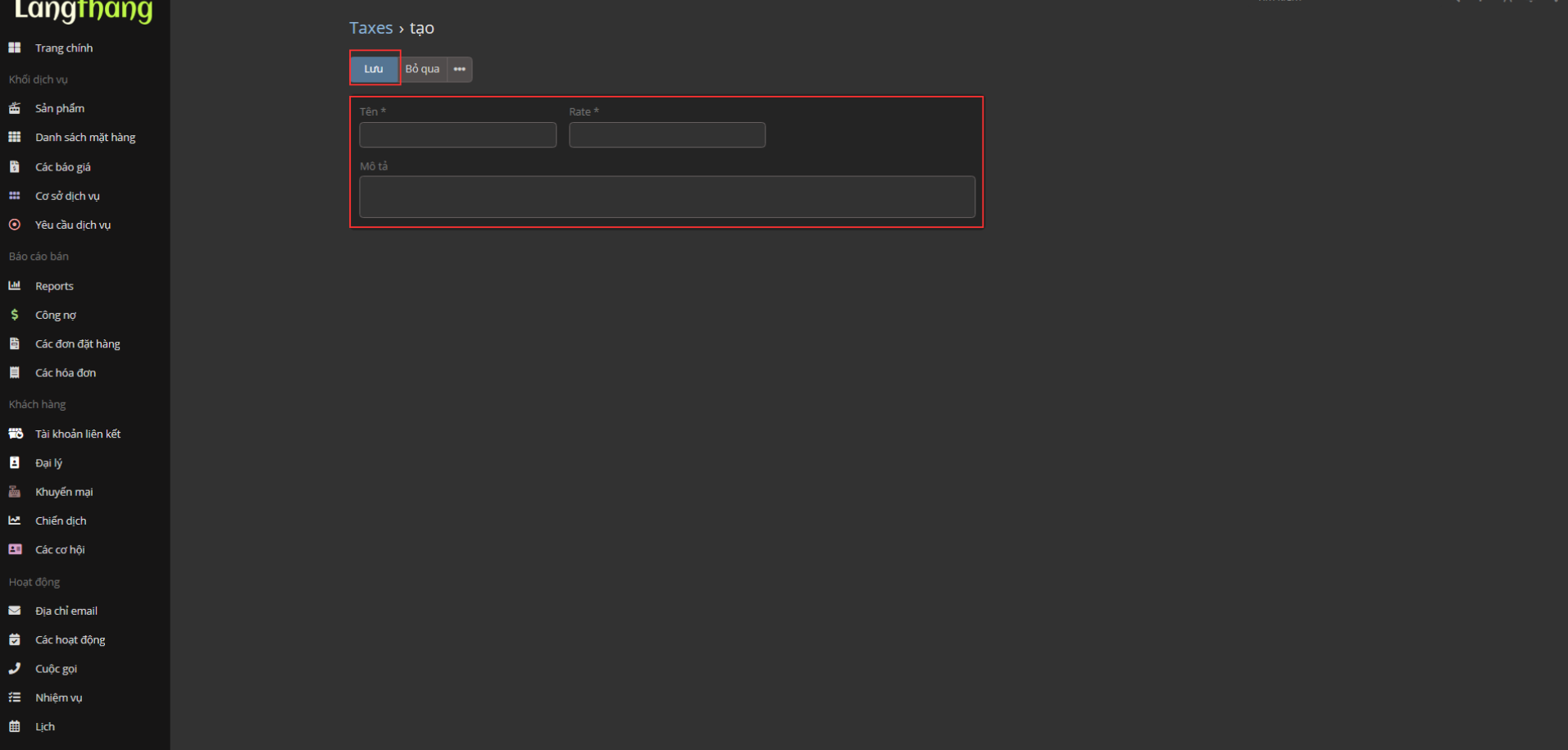Focus the Rate input field
This screenshot has height=750, width=1568.
point(666,134)
